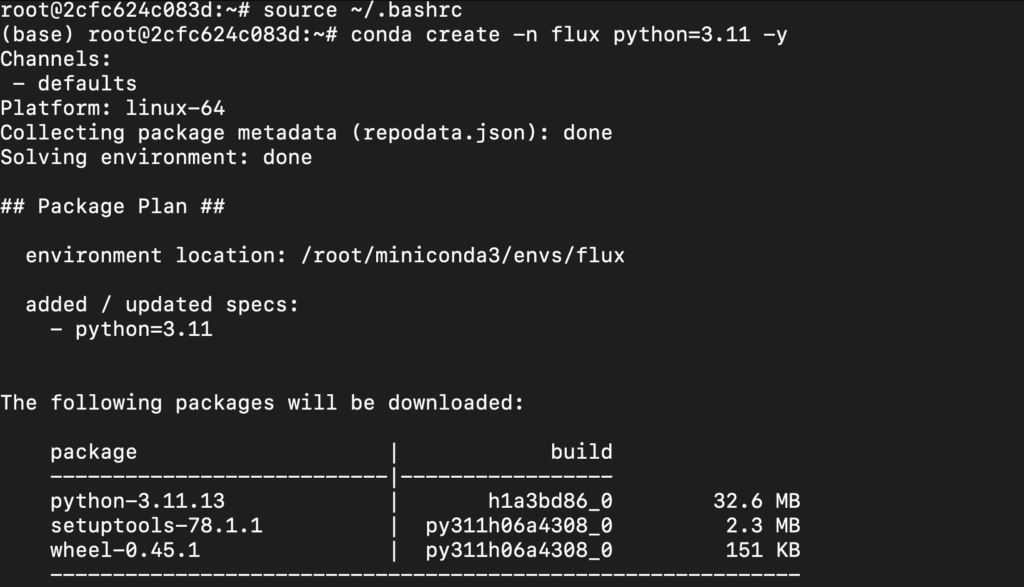Viewport: 1024px width, 587px height.
Task: Click the wheel-0.45.1 package name
Action: [125, 550]
